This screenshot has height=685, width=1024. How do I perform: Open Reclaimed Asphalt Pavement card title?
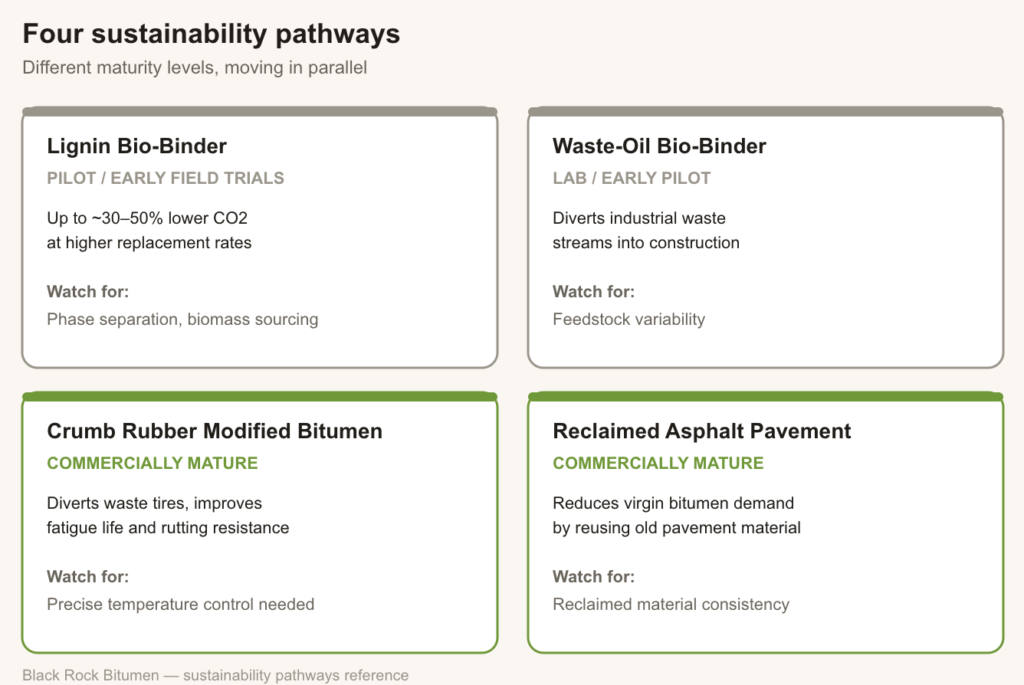(x=701, y=431)
